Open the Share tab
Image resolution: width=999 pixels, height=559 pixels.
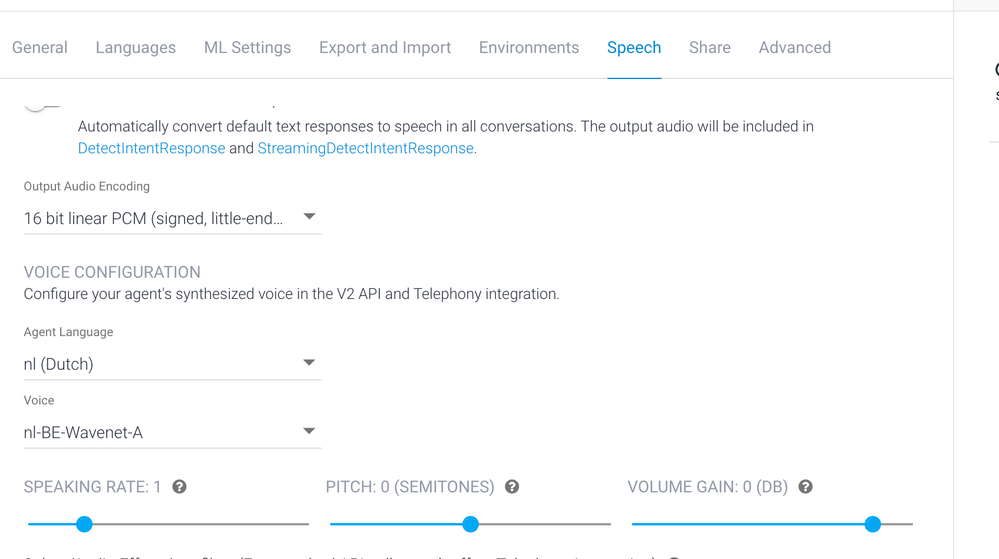(x=710, y=48)
